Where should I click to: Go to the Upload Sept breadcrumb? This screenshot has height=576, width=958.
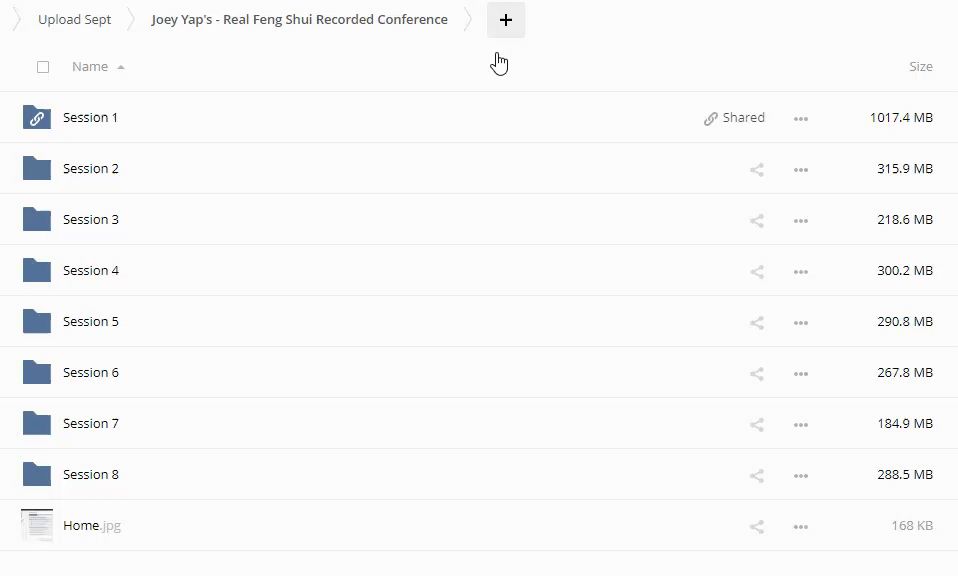[x=75, y=20]
